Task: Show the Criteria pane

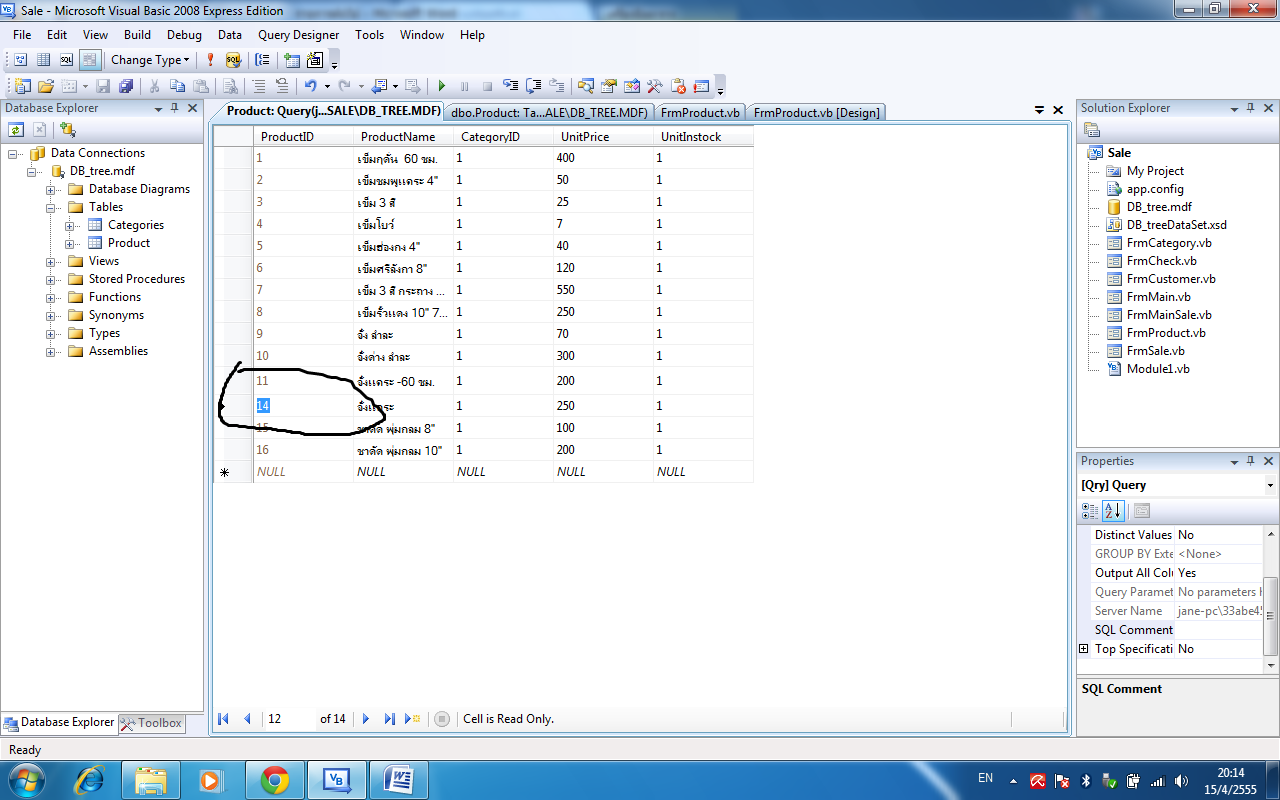Action: point(43,60)
